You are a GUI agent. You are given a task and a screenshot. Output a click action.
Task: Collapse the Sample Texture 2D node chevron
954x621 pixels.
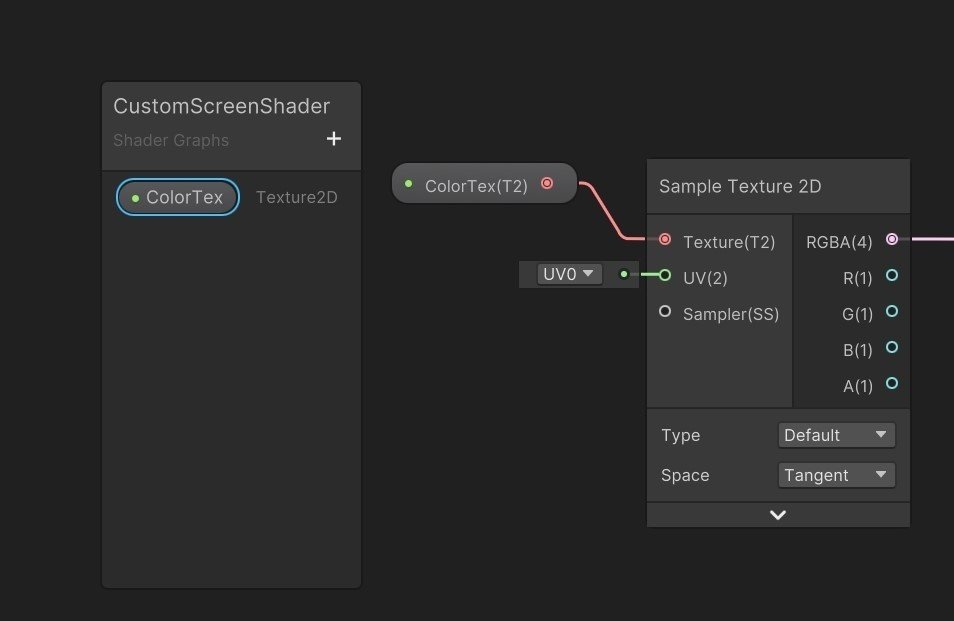point(778,515)
